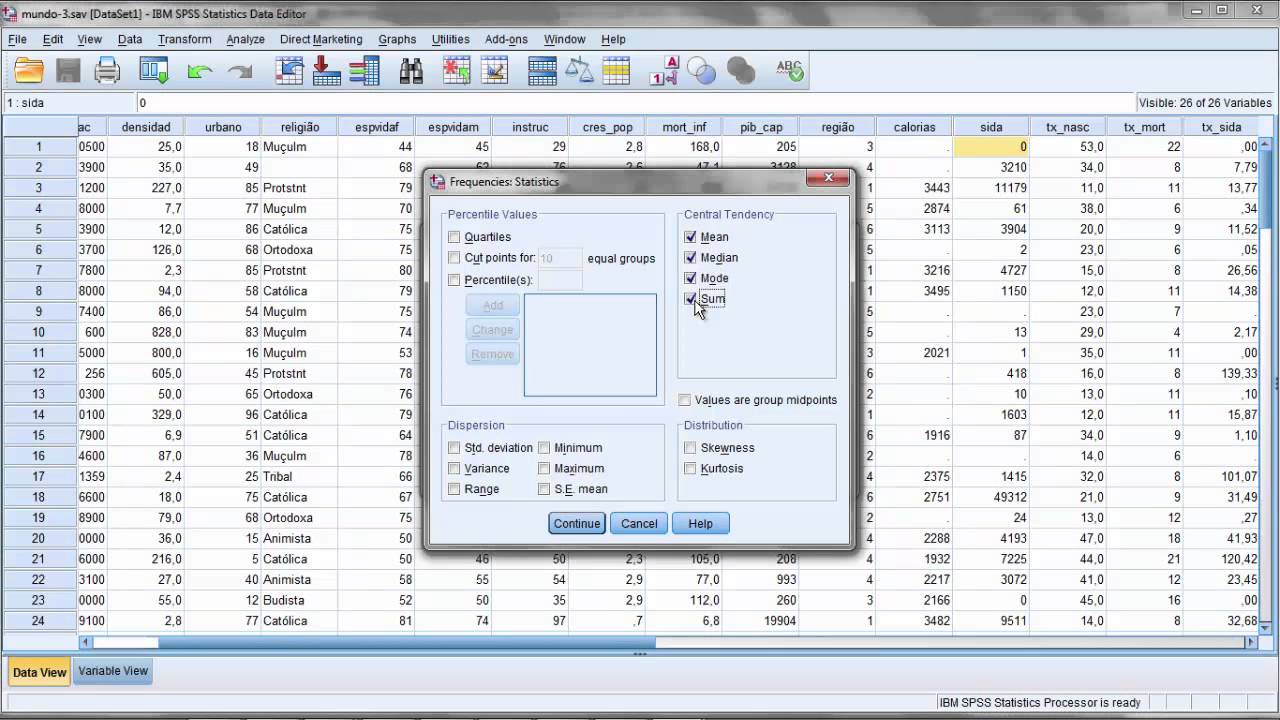Click the Show All Variables dark circles icon
Image resolution: width=1280 pixels, height=720 pixels.
pos(741,71)
